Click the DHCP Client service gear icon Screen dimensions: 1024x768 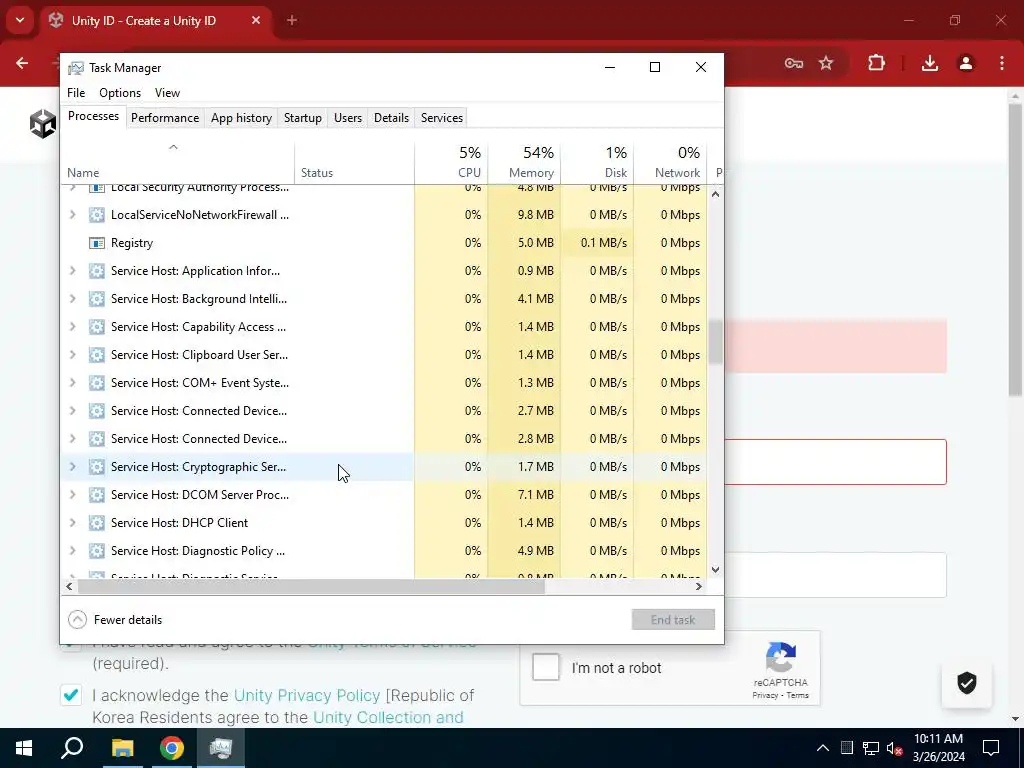pyautogui.click(x=97, y=523)
